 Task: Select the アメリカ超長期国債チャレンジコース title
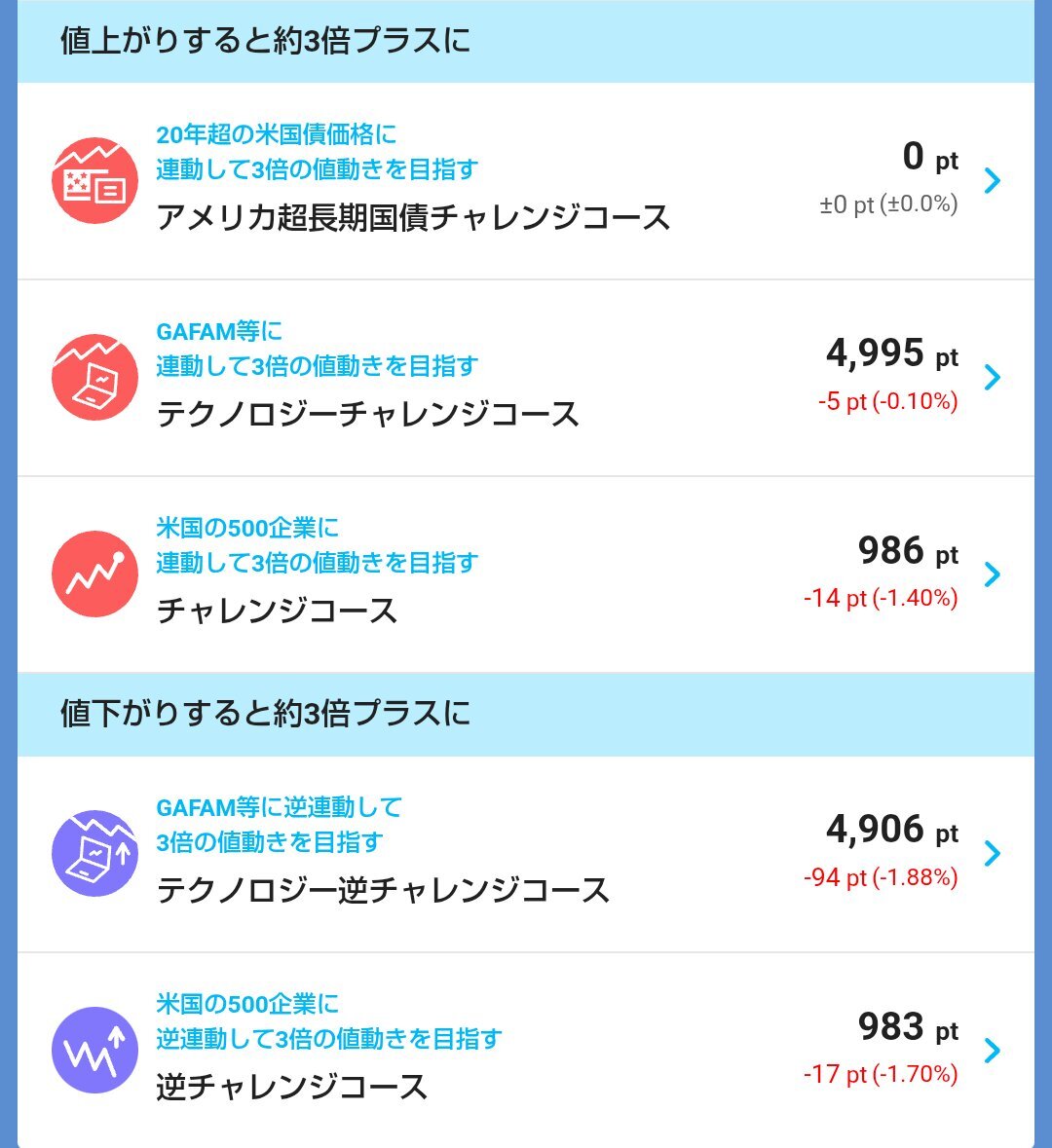coord(413,218)
